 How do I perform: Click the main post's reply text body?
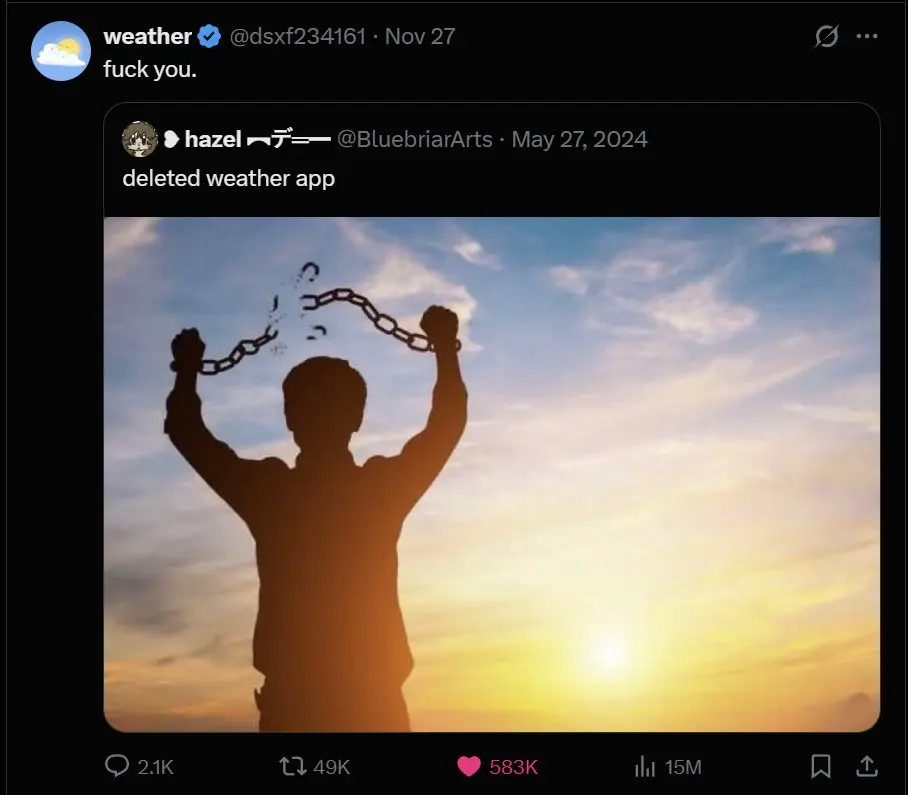(150, 71)
